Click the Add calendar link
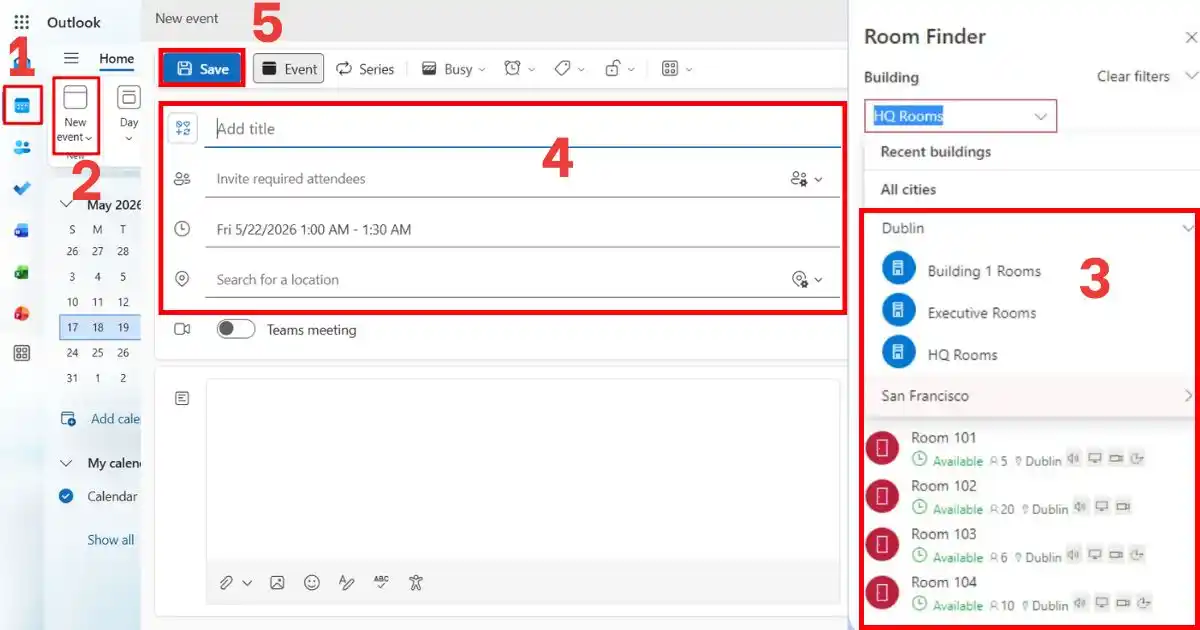Viewport: 1200px width, 630px height. coord(100,419)
